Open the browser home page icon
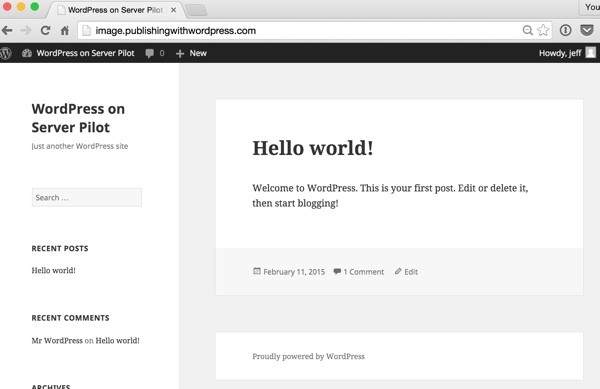 tap(65, 30)
